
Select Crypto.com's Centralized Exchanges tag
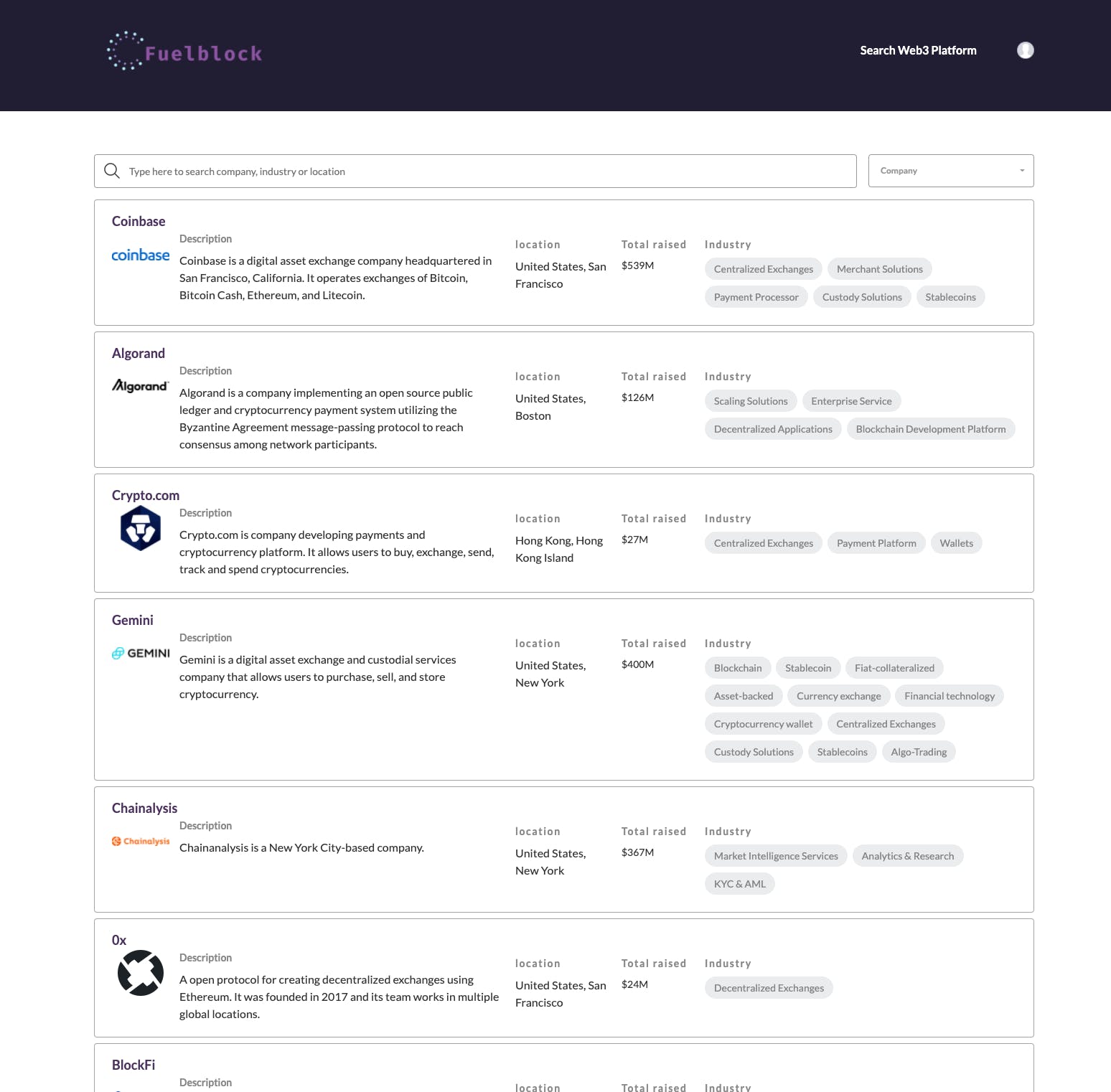[764, 543]
